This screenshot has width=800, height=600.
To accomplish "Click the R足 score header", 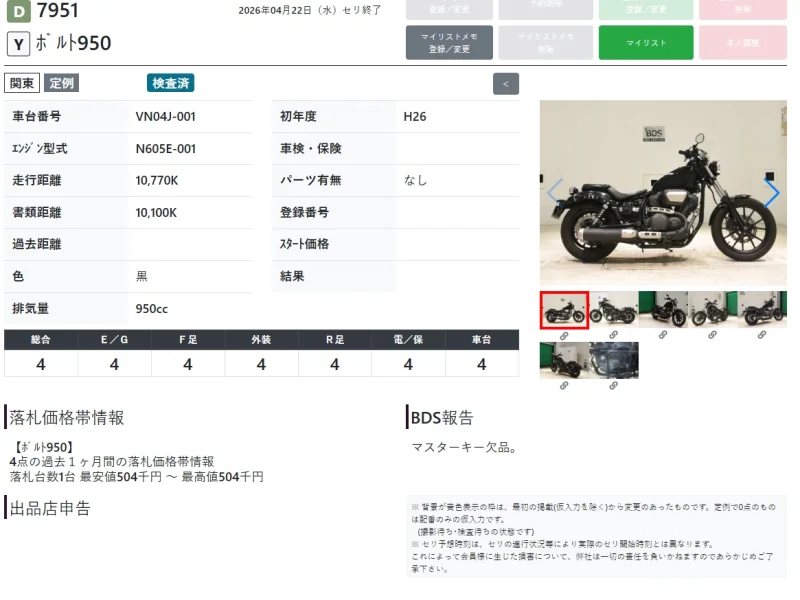I will coord(335,340).
